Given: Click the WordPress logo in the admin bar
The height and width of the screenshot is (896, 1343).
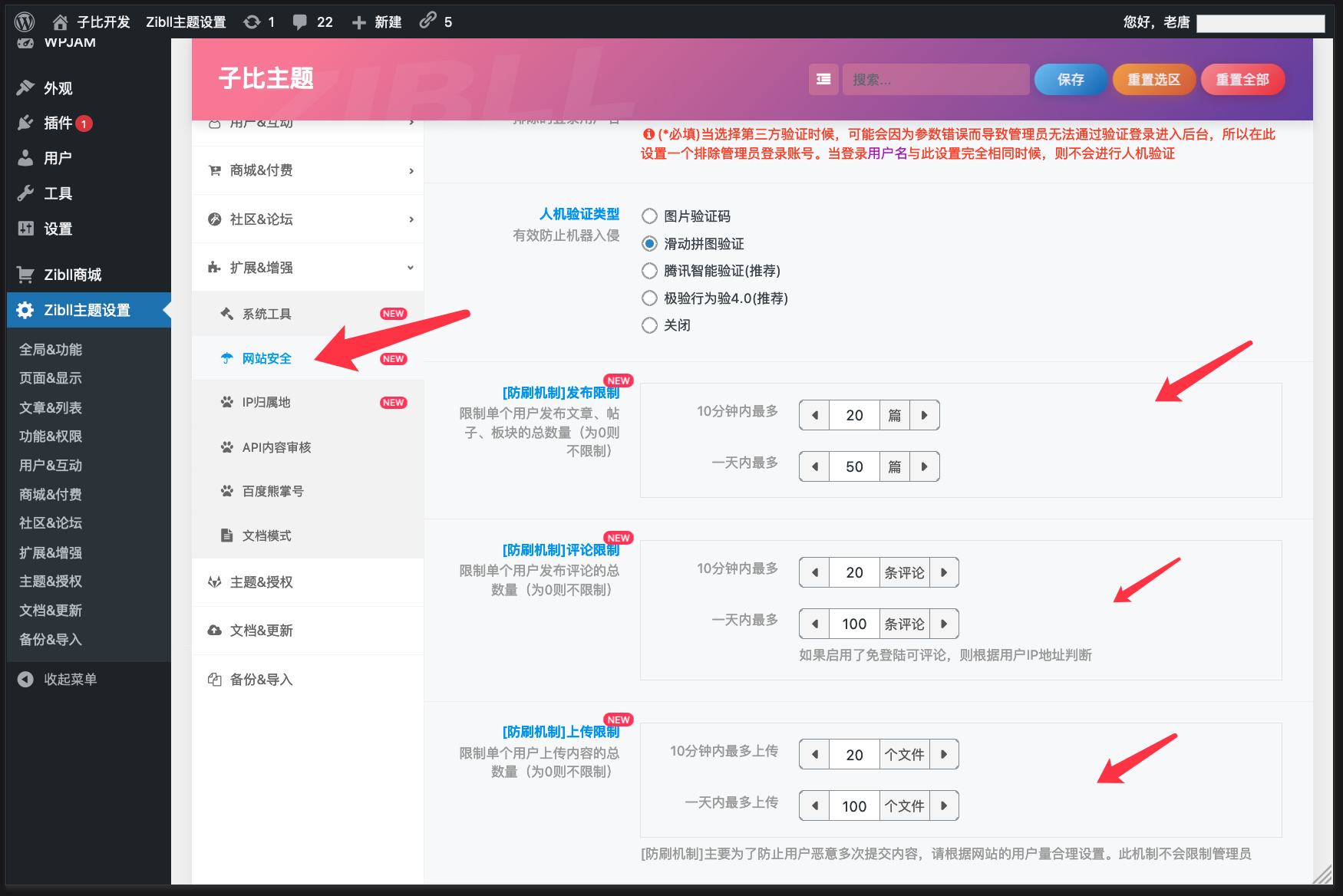Looking at the screenshot, I should (22, 21).
